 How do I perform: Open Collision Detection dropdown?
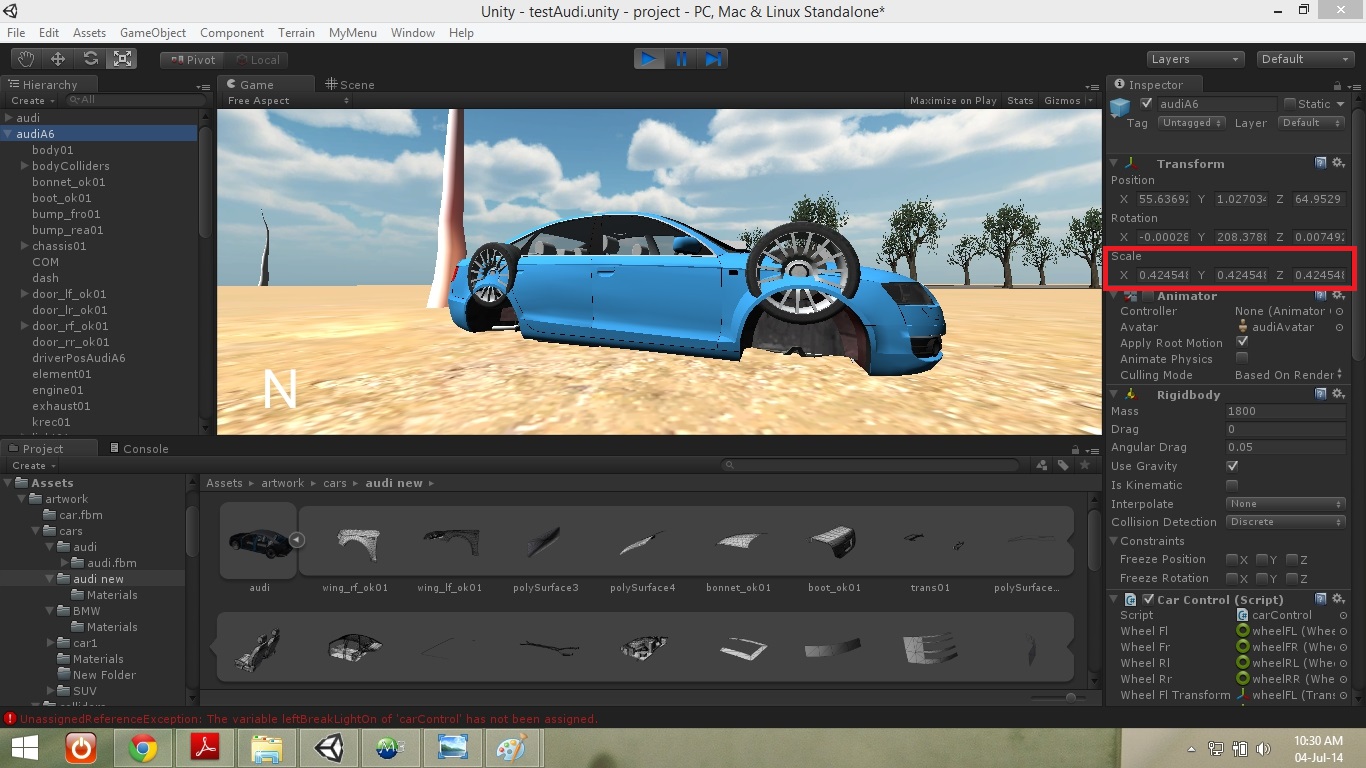click(x=1286, y=522)
